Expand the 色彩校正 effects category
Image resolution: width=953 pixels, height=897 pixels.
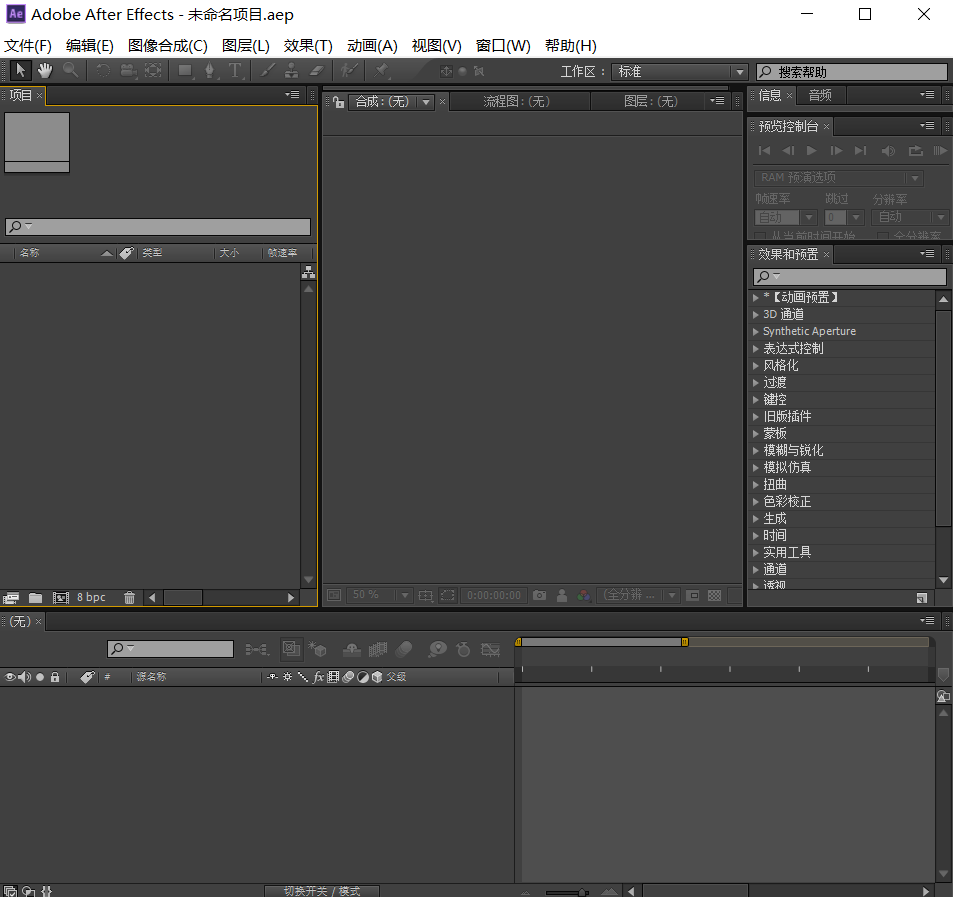(x=755, y=501)
